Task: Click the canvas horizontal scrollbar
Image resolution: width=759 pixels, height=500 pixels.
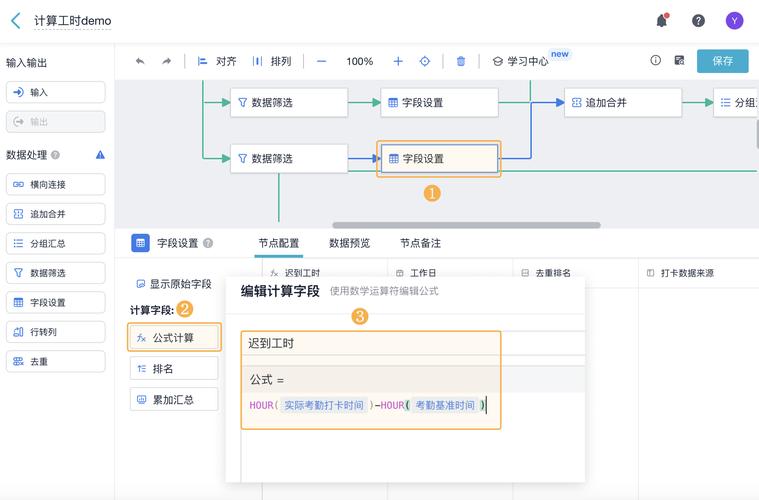Action: click(466, 225)
